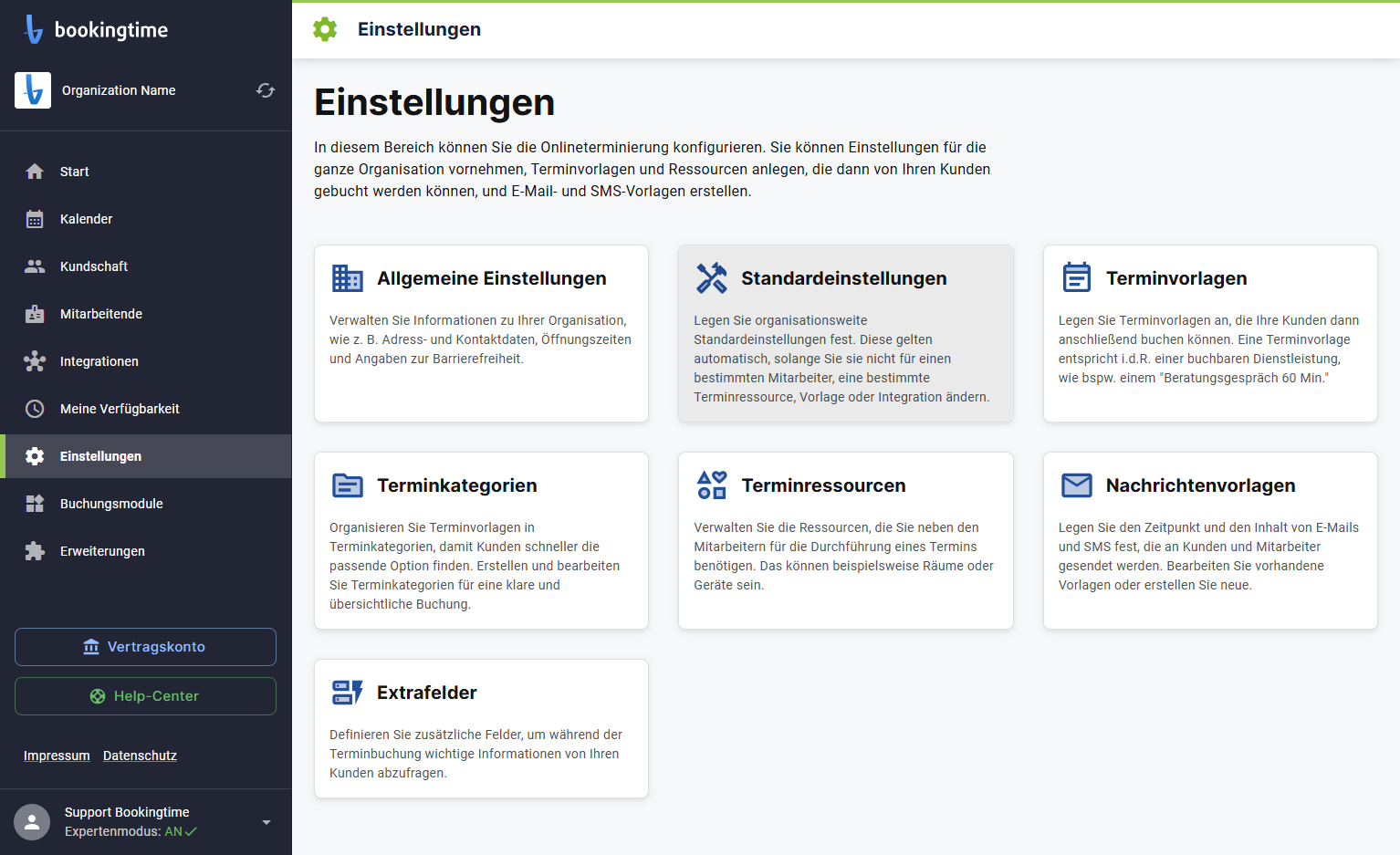The width and height of the screenshot is (1400, 855).
Task: Open the Allgemeine Einstellungen card title
Action: click(491, 278)
